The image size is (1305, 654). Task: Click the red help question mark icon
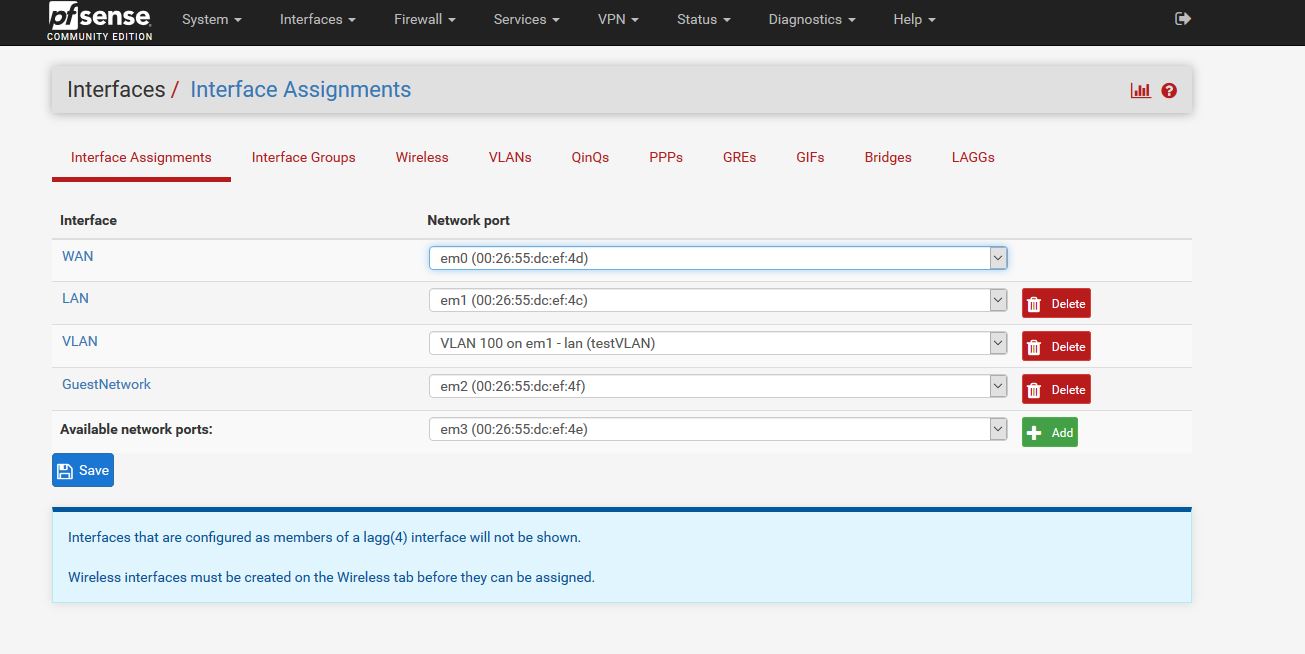(x=1169, y=91)
